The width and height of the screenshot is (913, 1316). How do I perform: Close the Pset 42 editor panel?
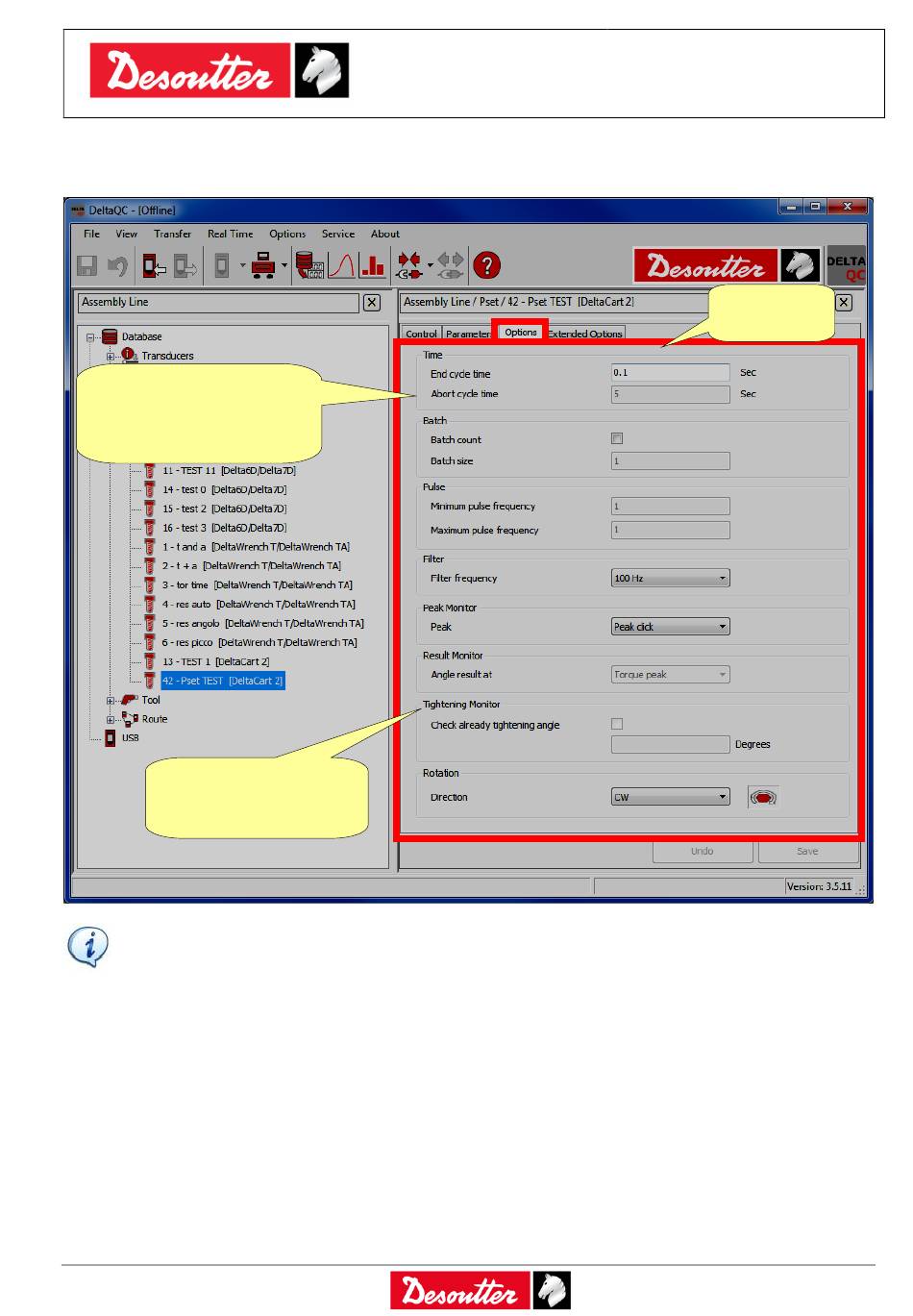point(844,303)
